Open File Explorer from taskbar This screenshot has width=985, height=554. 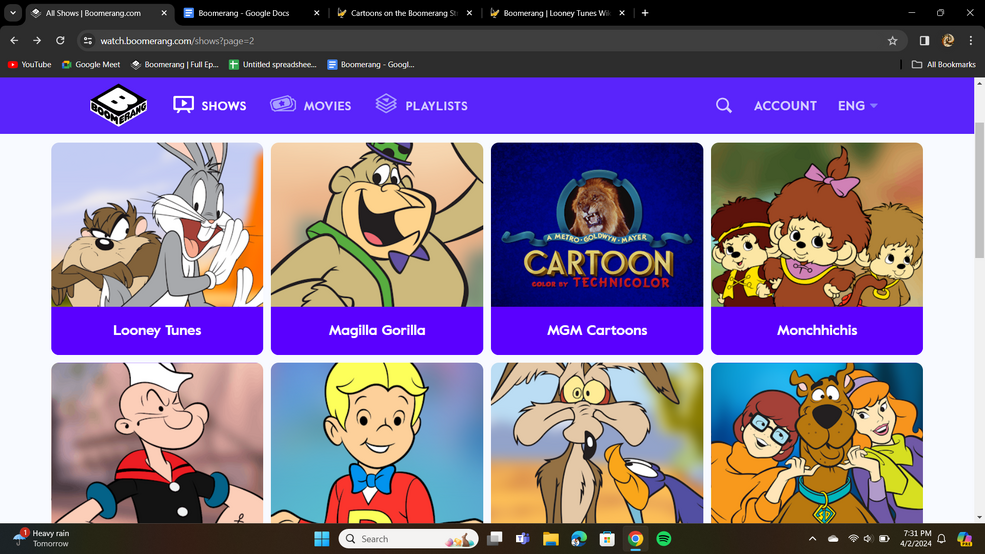click(550, 539)
